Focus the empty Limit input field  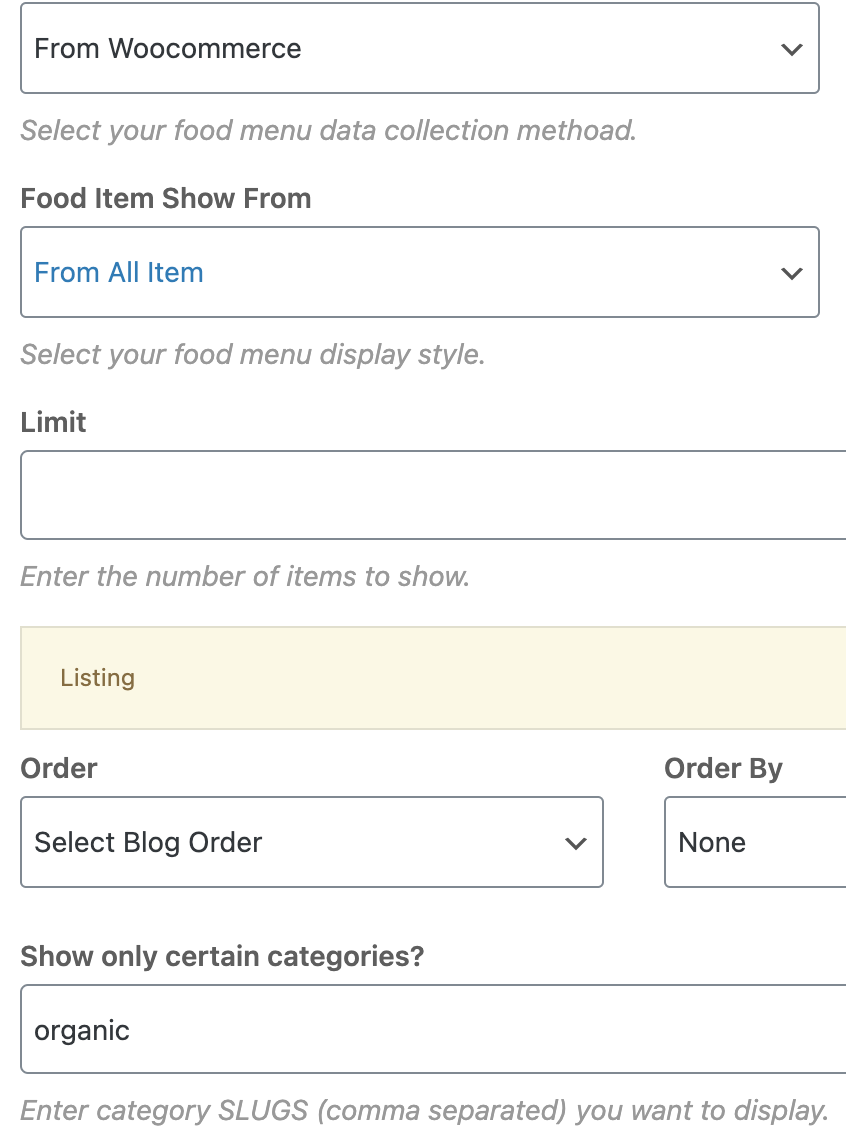pos(433,495)
